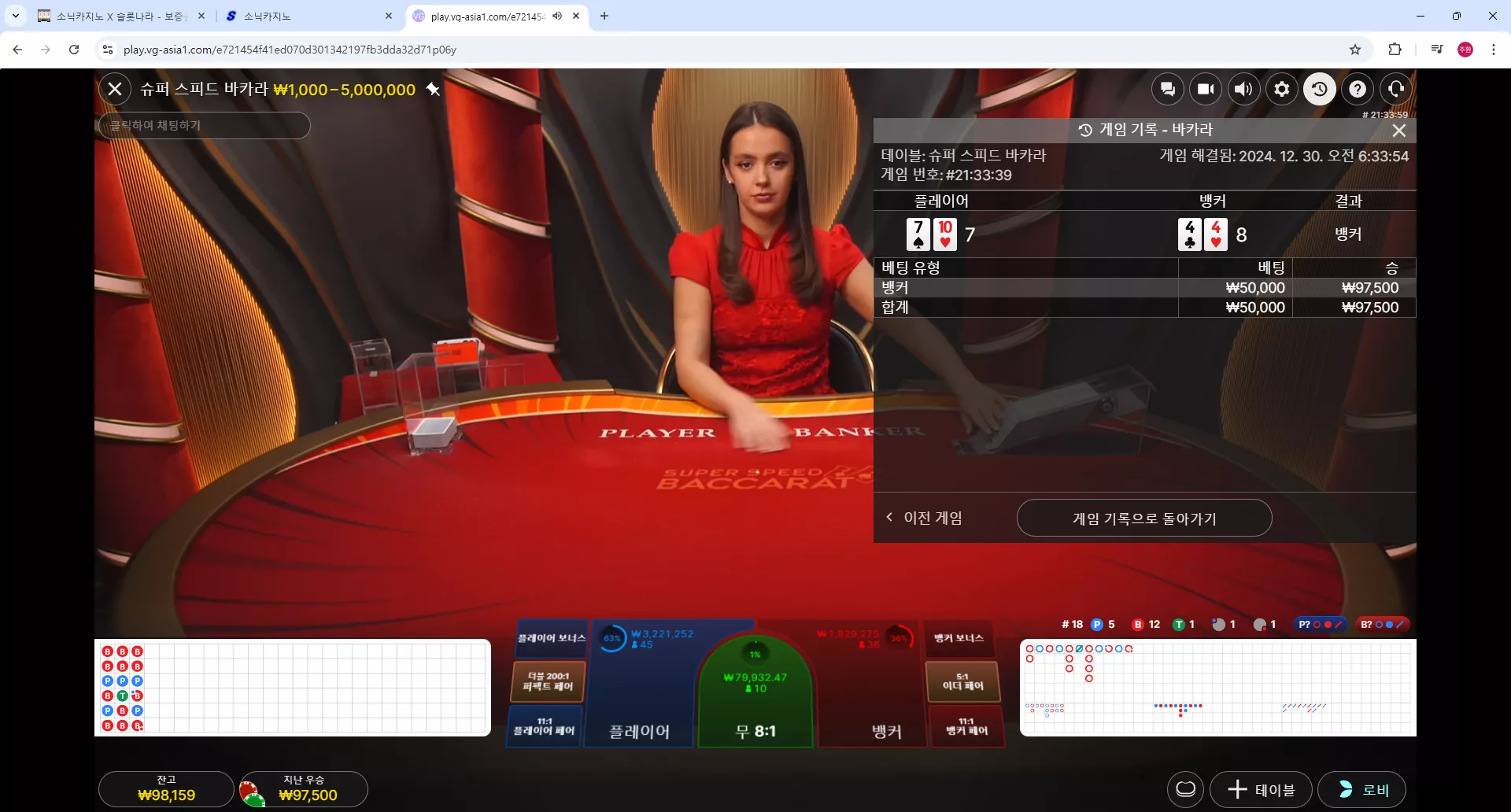Screen dimensions: 1511x812
Task: Click the chat input field
Action: point(205,125)
